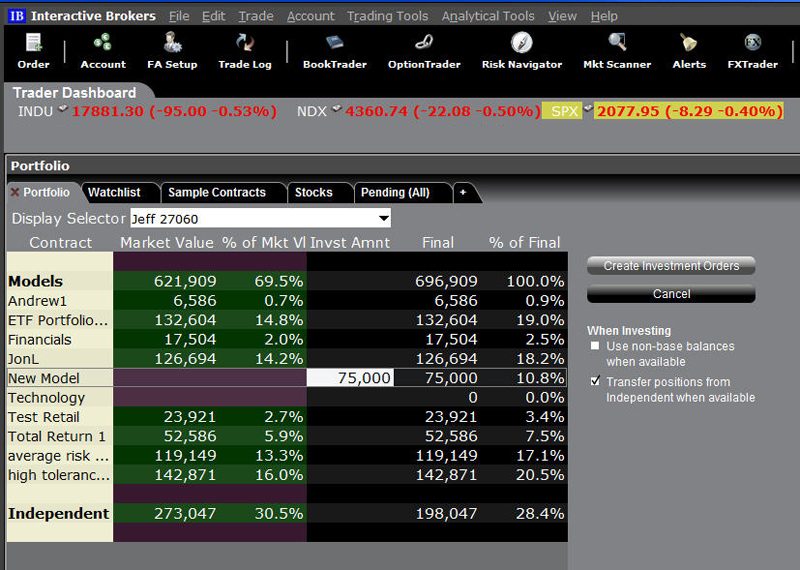The width and height of the screenshot is (800, 570).
Task: Select the New Model row
Action: coord(287,378)
